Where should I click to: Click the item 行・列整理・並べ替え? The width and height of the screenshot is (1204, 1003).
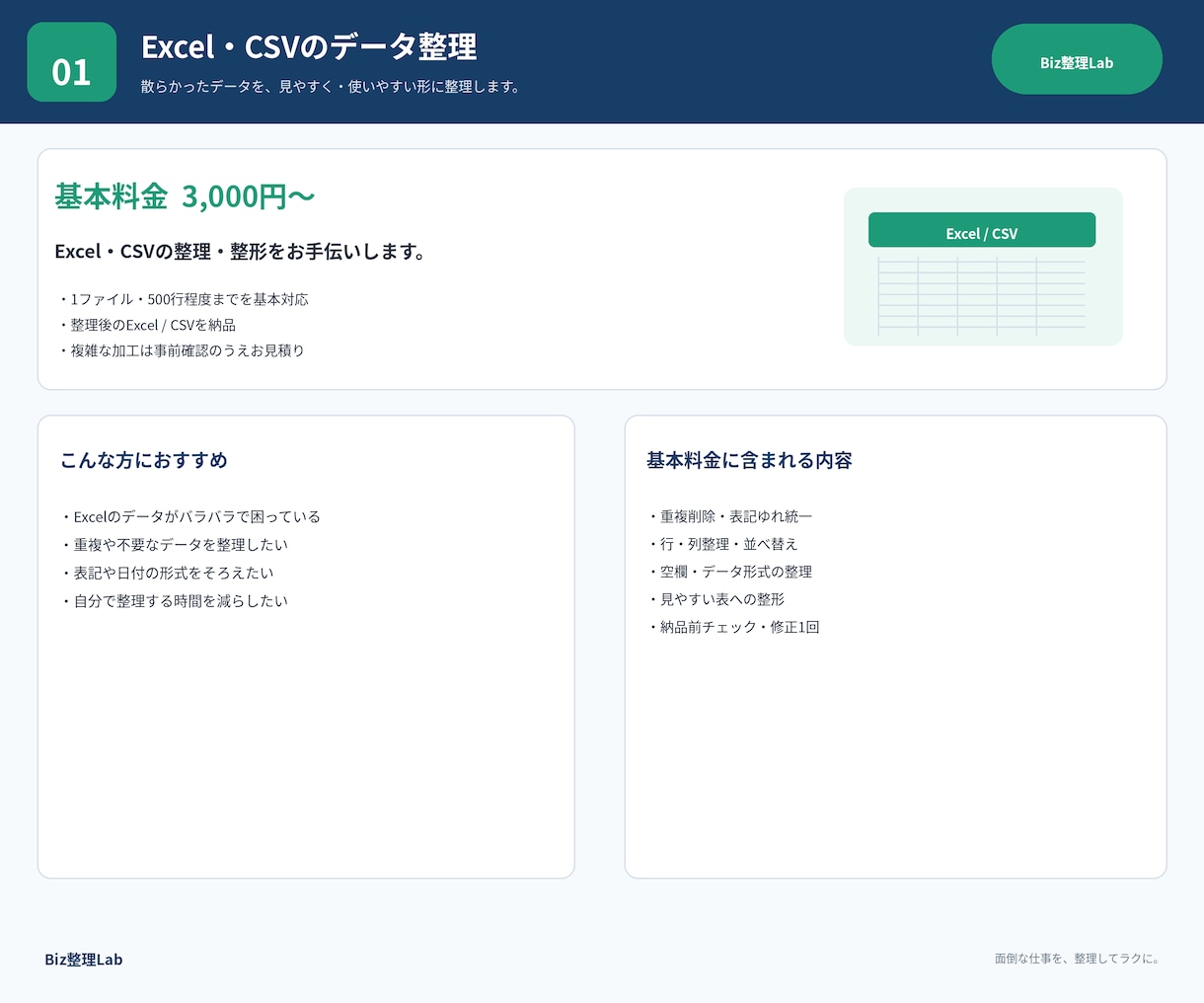coord(722,544)
